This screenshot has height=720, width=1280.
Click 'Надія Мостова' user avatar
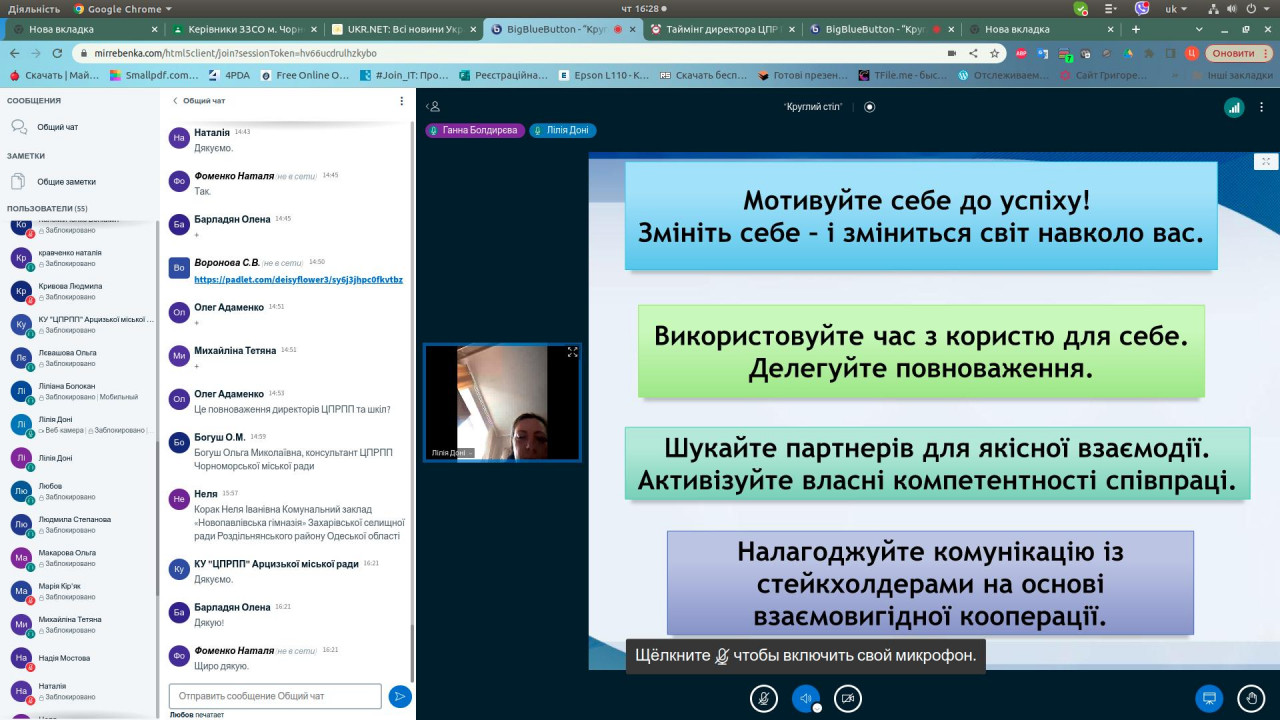(x=21, y=658)
